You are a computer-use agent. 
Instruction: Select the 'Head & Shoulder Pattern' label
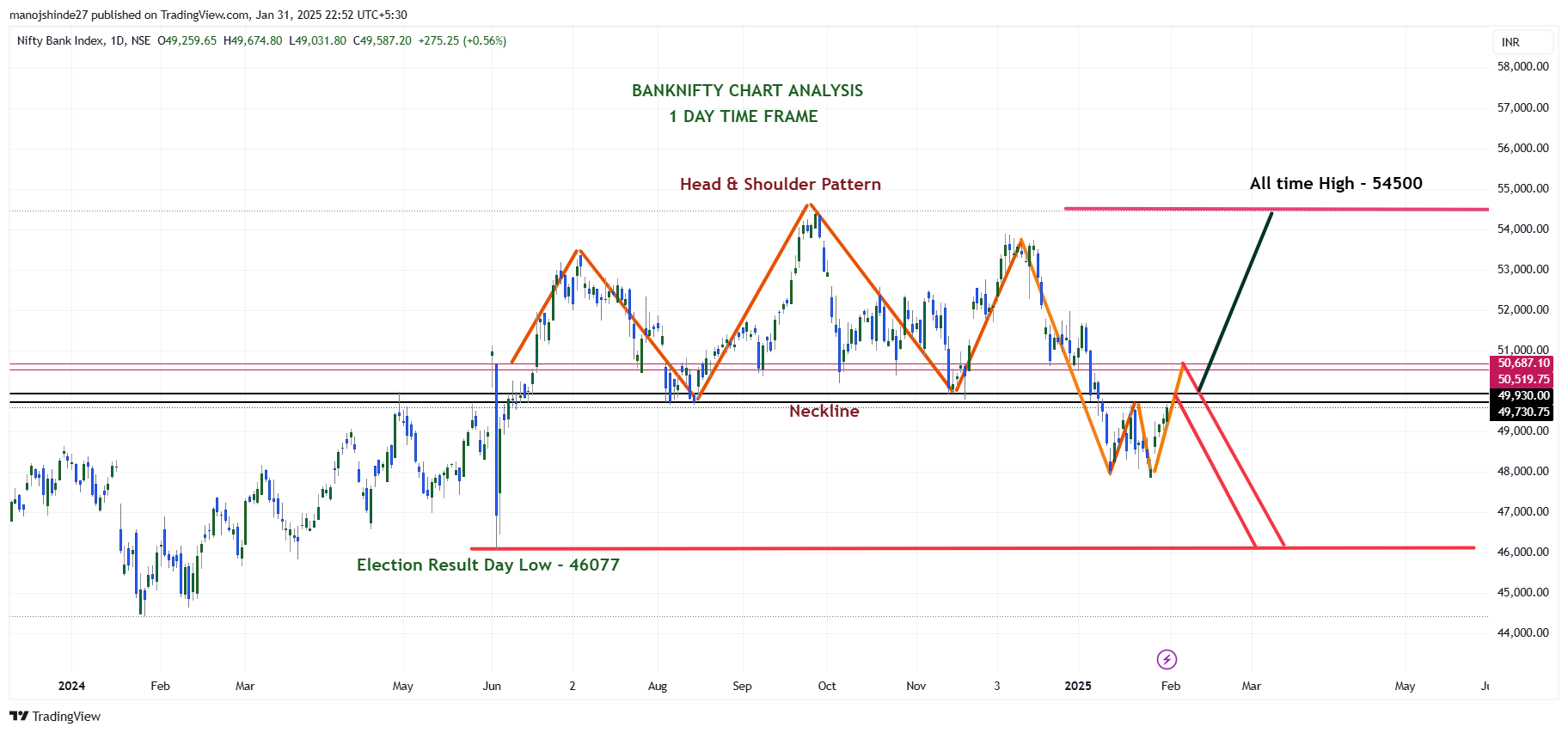(x=781, y=184)
